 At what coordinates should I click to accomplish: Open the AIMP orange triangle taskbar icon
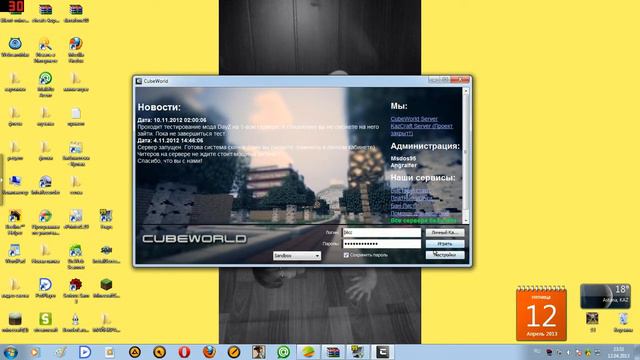point(135,352)
